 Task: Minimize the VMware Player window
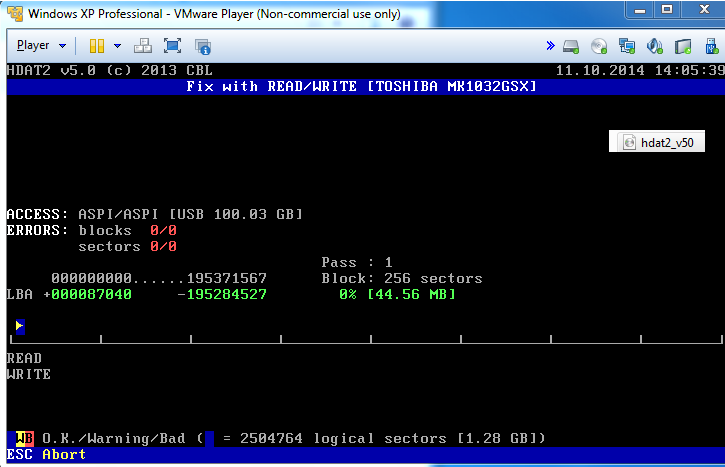point(640,10)
